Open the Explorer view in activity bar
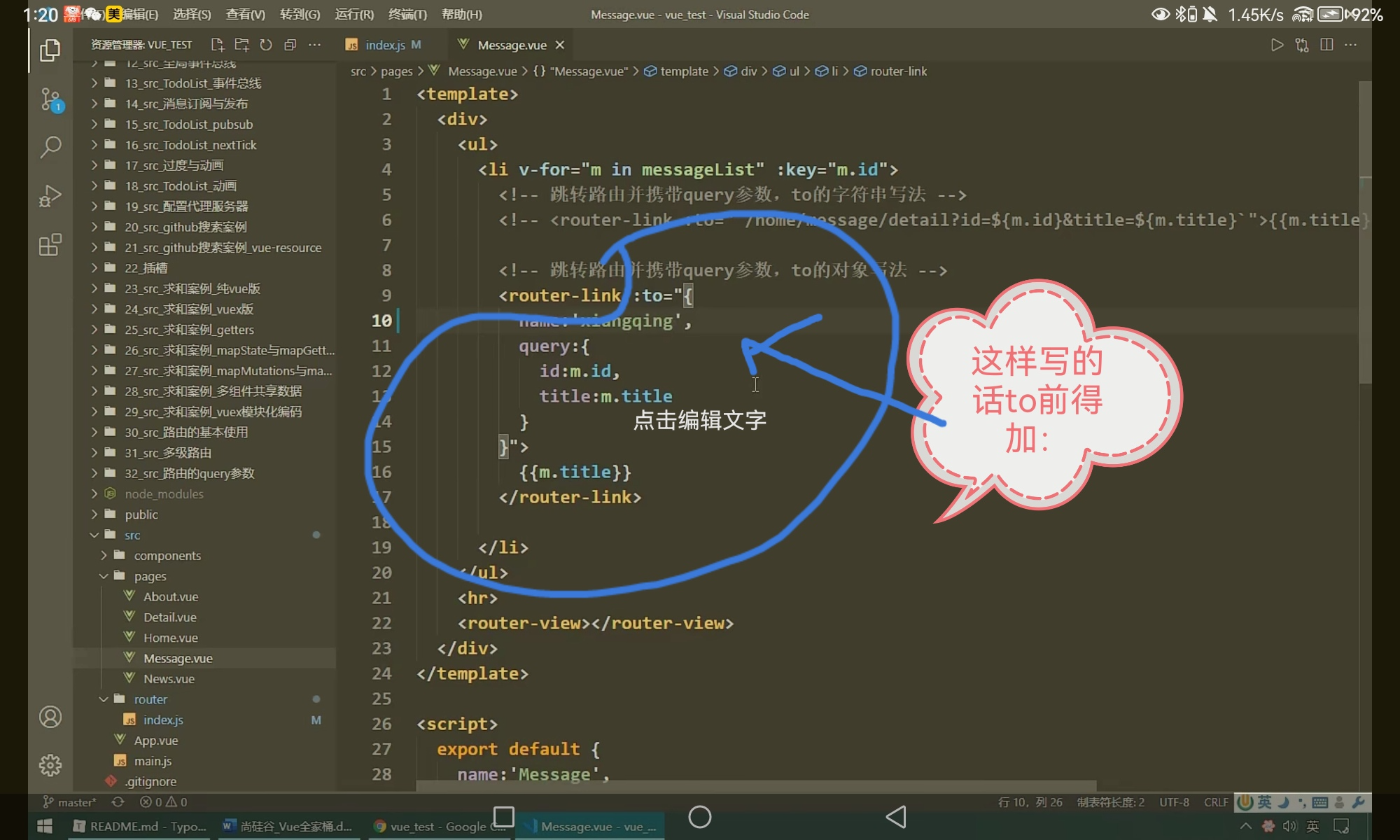The image size is (1400, 840). [x=50, y=50]
